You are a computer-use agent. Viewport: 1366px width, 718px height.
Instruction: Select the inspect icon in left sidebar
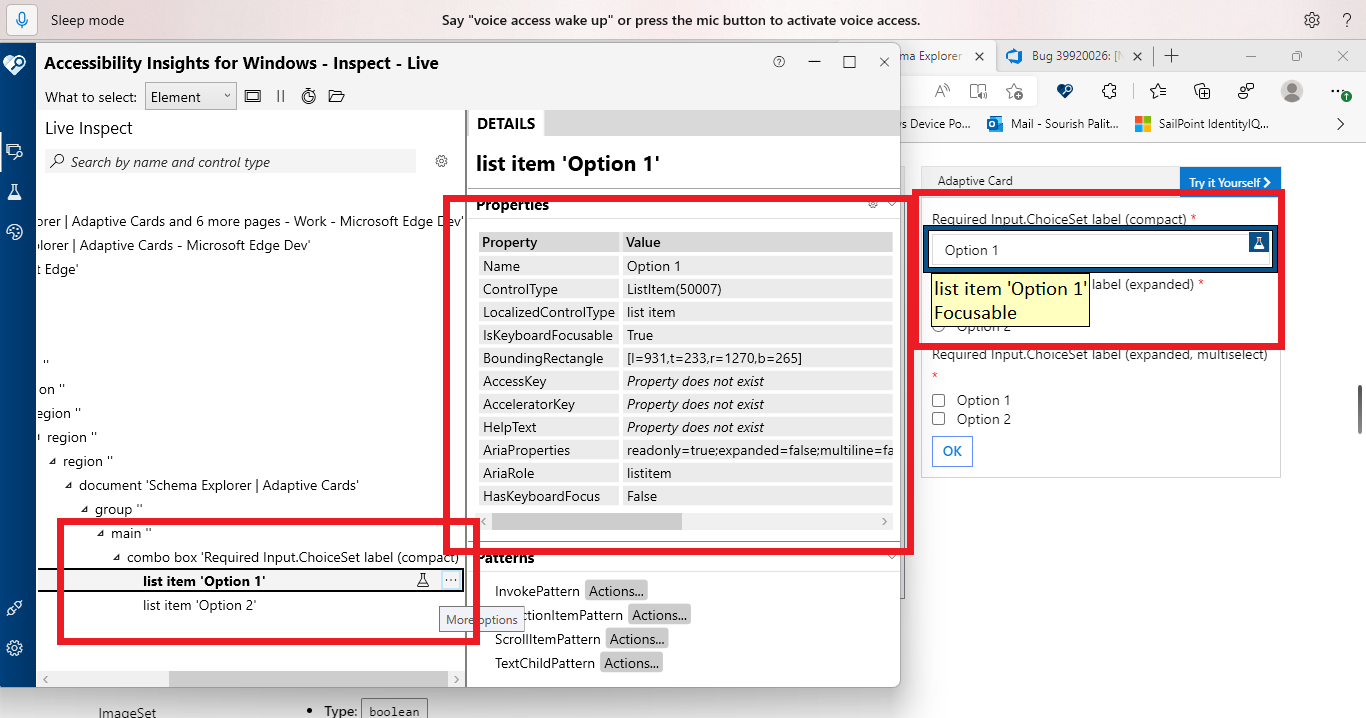(x=18, y=152)
